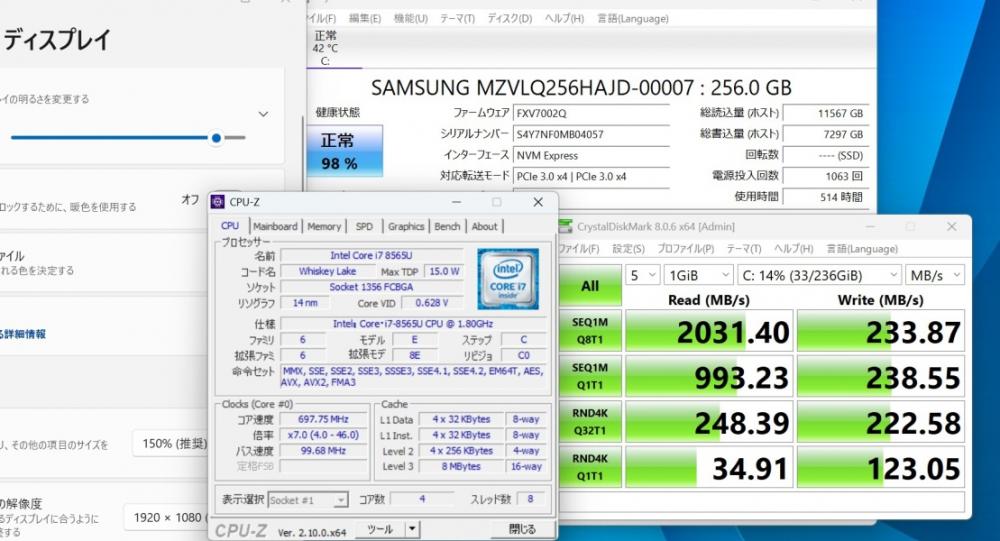Open the Mainboard tab in CPU-Z
The width and height of the screenshot is (1000, 541).
coord(275,226)
